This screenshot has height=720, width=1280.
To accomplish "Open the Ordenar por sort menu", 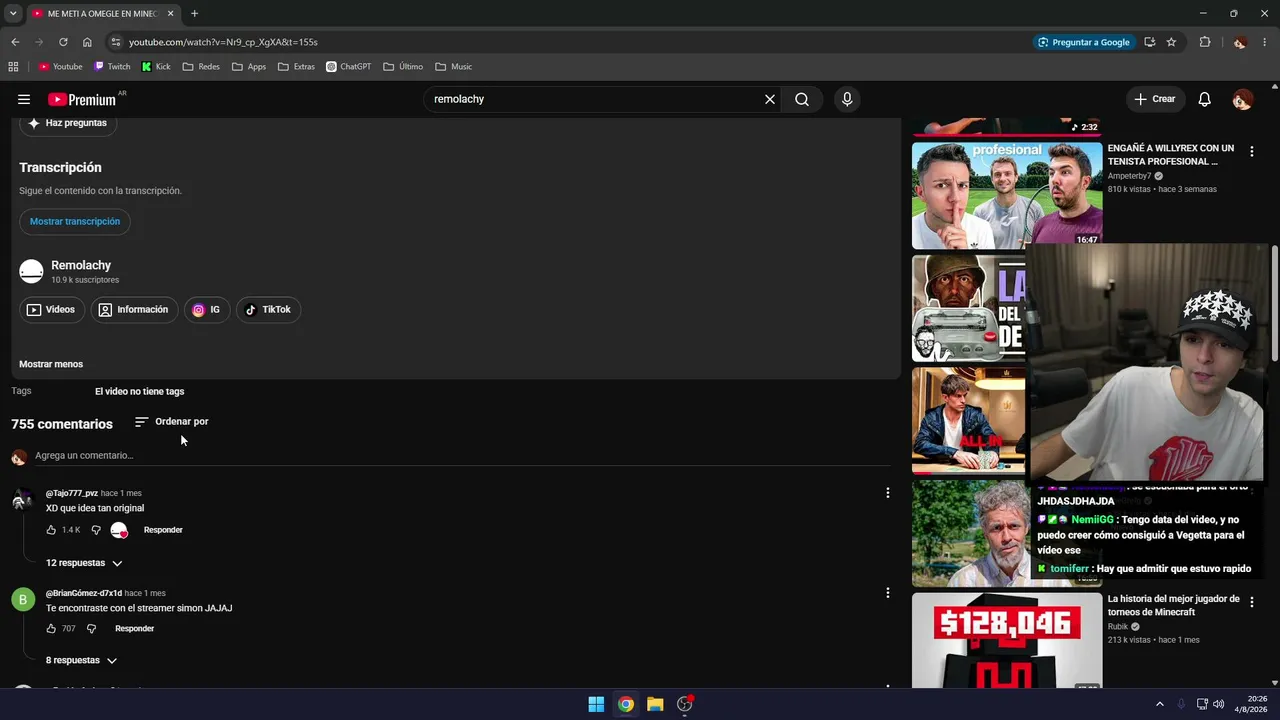I will [171, 422].
